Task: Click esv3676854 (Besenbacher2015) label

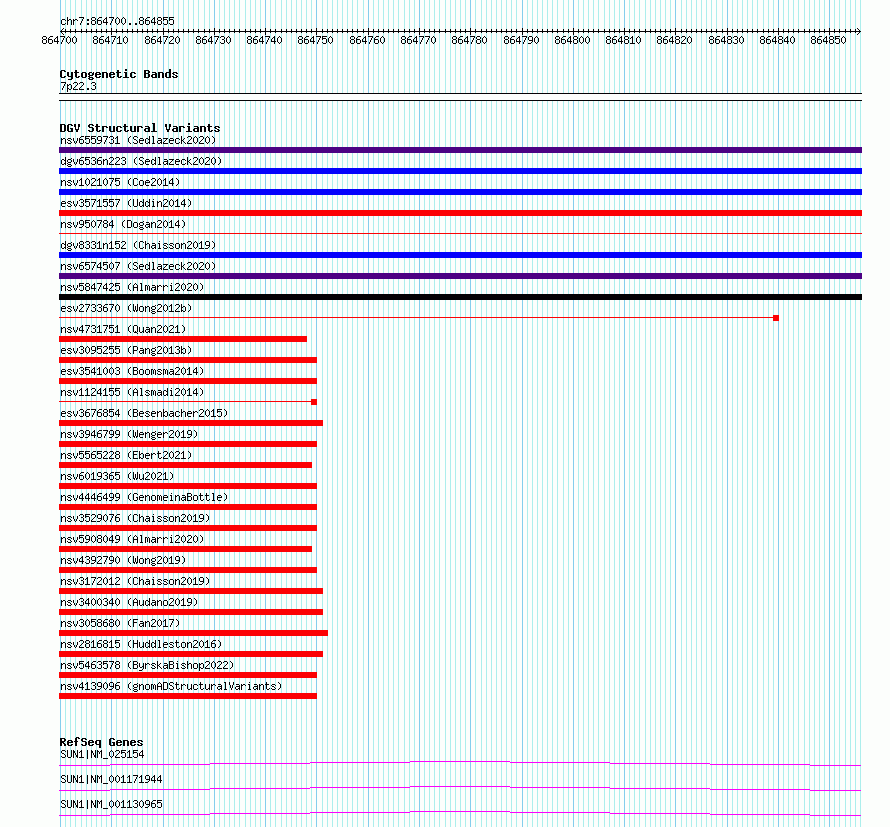Action: [144, 413]
